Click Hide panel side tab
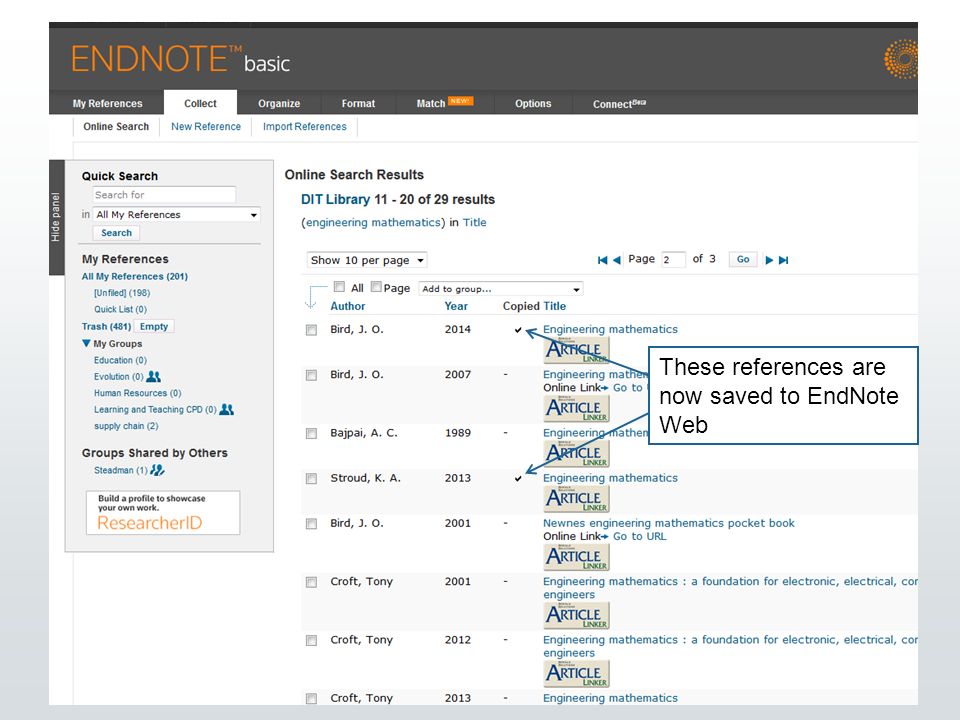The image size is (960, 720). (56, 217)
